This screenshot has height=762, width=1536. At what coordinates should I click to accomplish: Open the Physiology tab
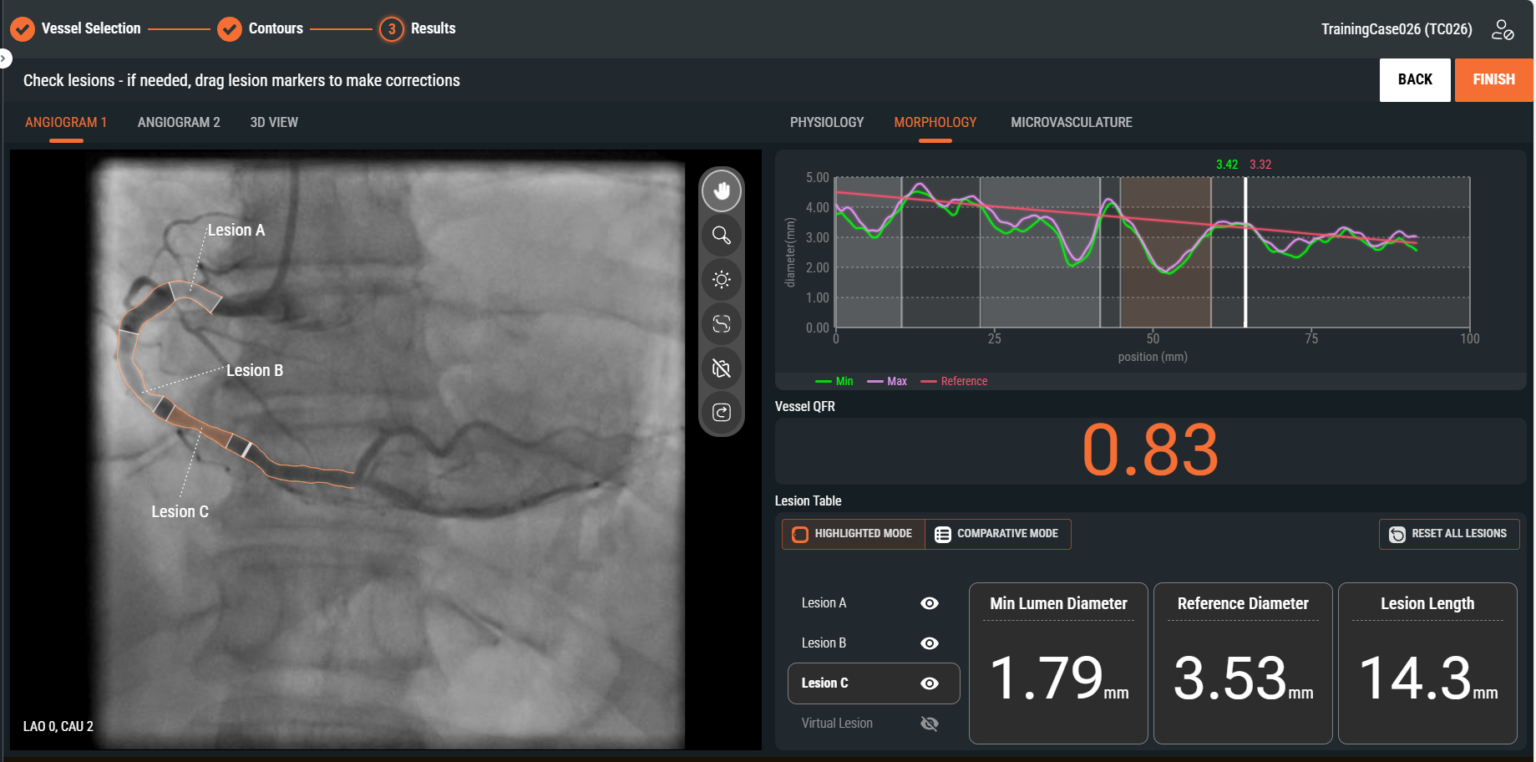826,122
